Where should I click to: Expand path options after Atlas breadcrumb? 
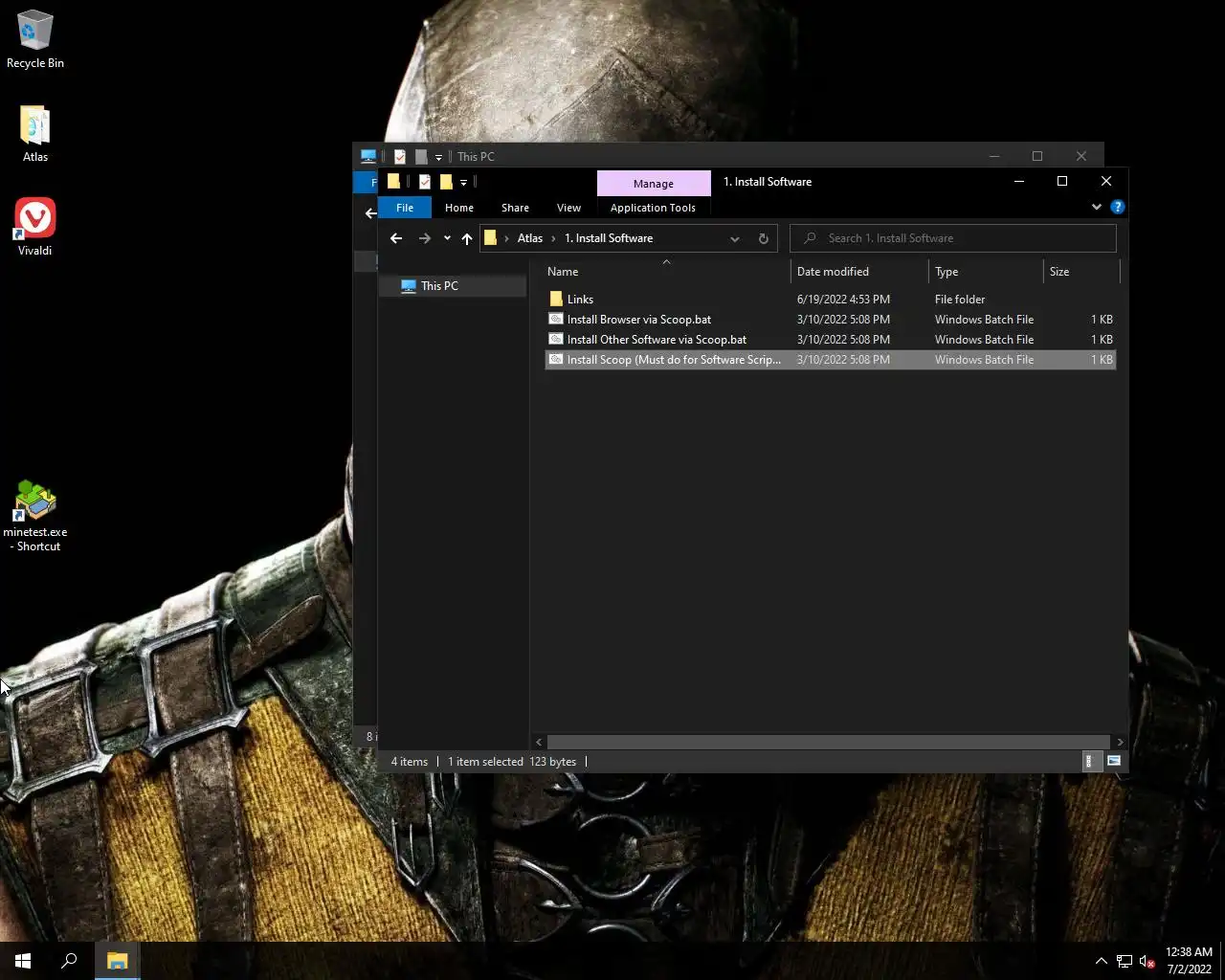[553, 238]
